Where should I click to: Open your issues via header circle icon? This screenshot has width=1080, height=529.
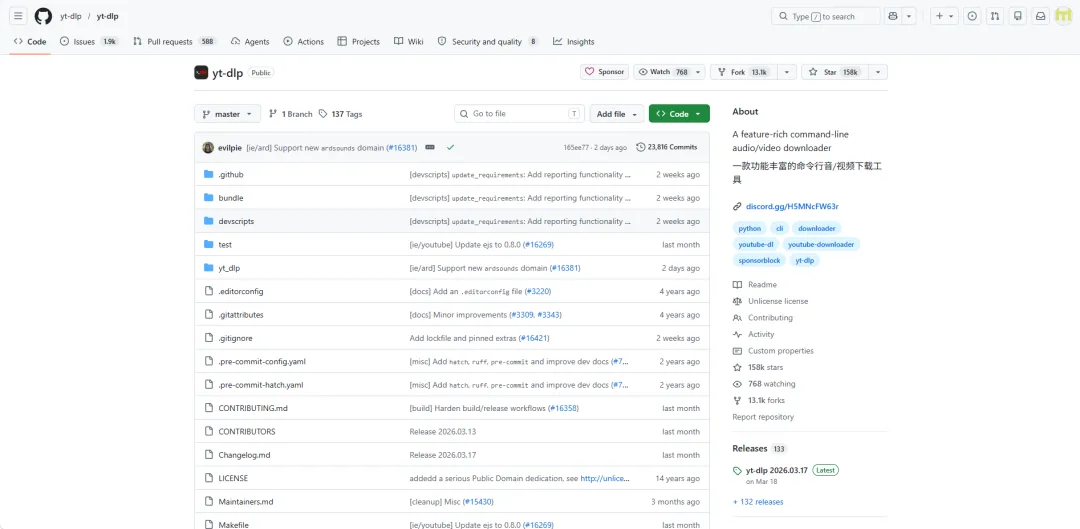point(972,16)
